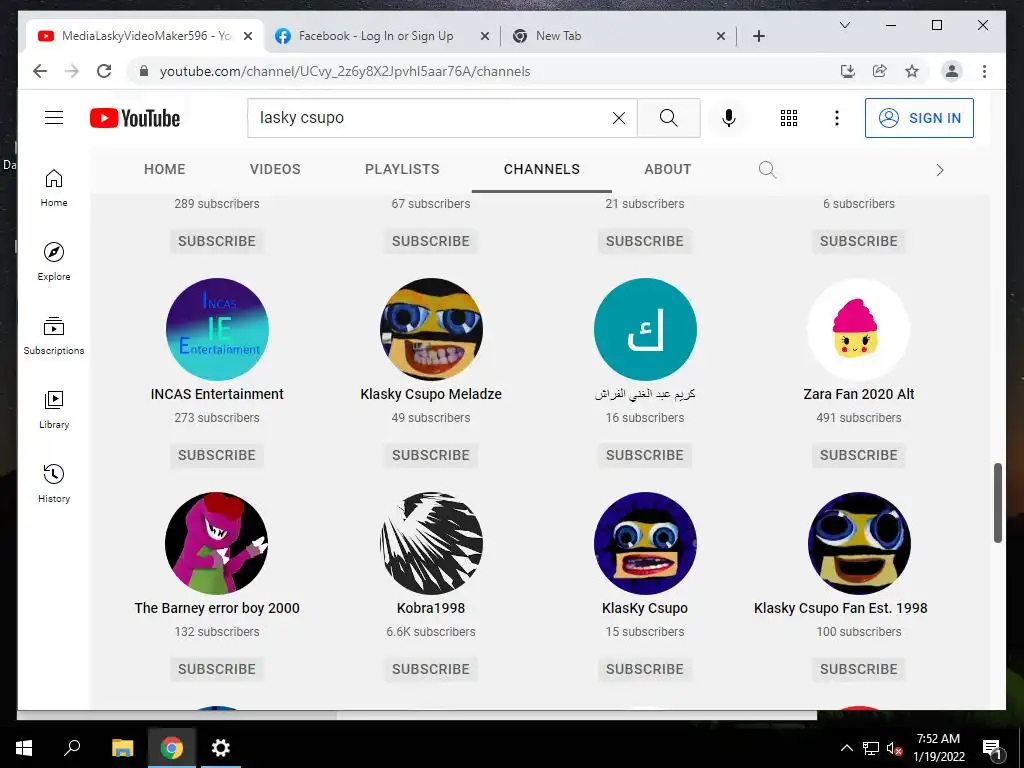1024x768 pixels.
Task: Select the channel HOME tab
Action: pyautogui.click(x=165, y=169)
